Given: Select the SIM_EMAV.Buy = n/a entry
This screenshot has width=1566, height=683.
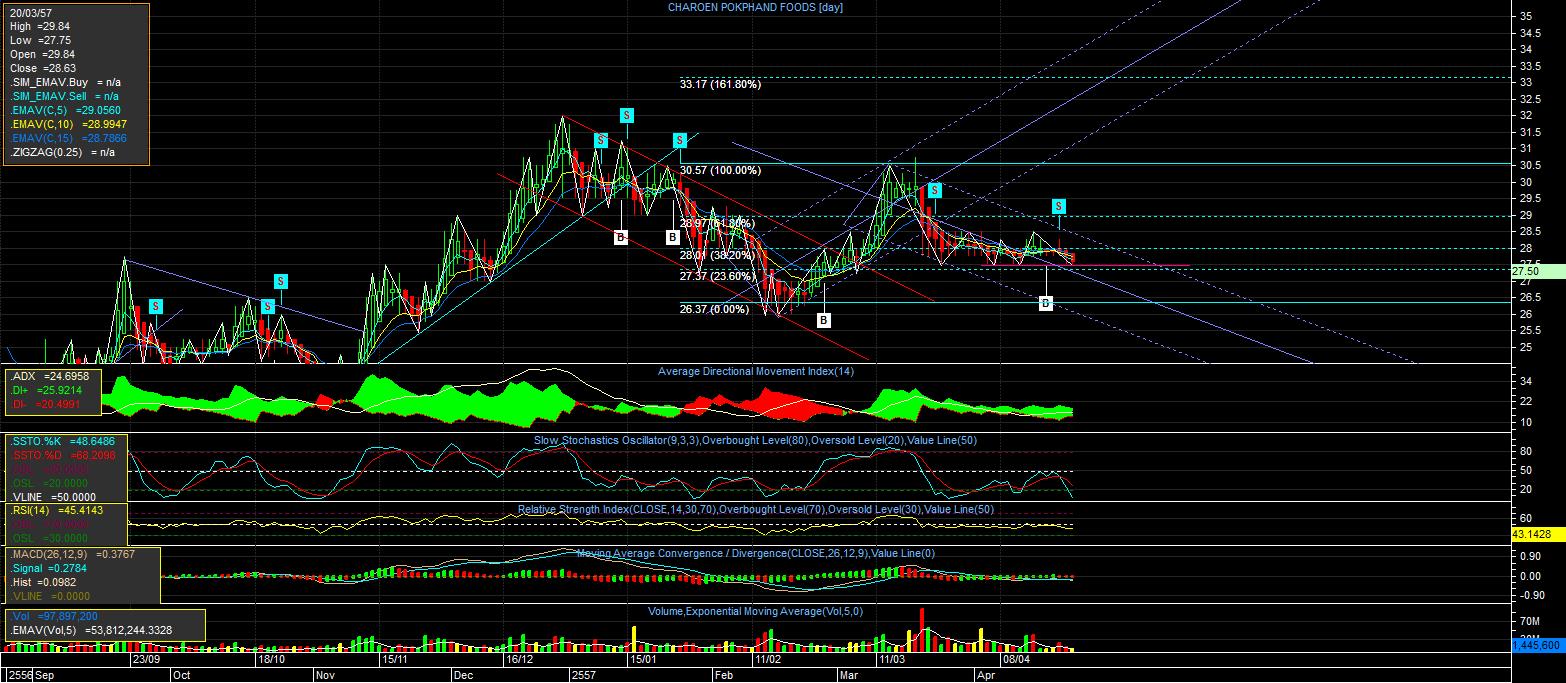Looking at the screenshot, I should pos(65,82).
